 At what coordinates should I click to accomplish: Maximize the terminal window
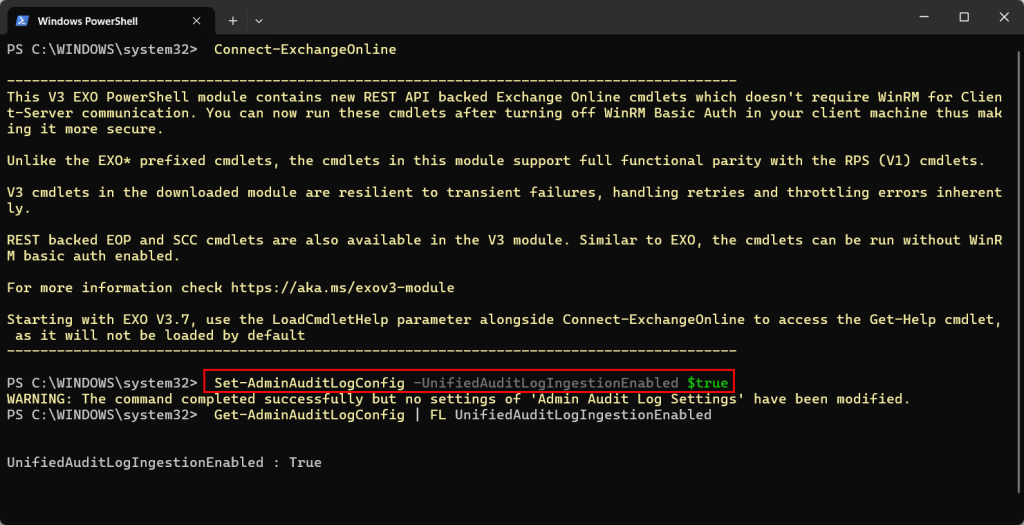click(964, 17)
